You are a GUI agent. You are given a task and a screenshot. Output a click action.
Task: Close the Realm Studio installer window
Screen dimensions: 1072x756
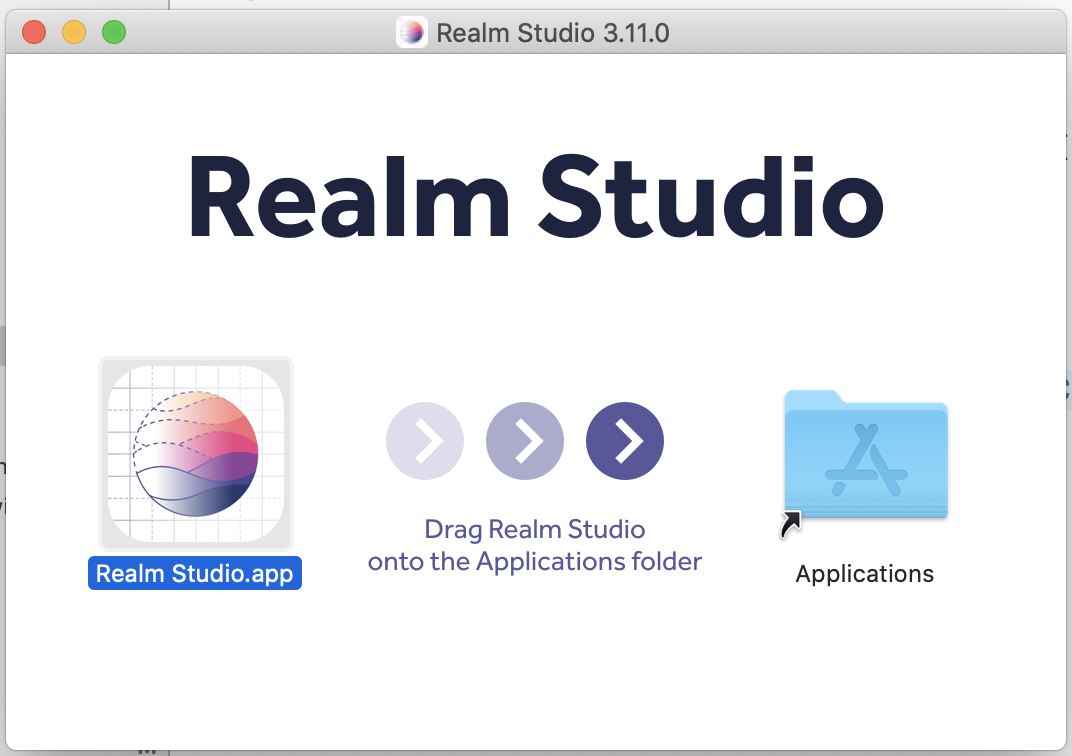click(x=34, y=32)
